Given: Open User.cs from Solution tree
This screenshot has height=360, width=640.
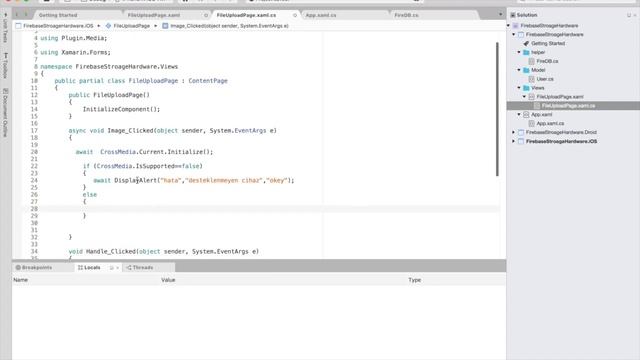Looking at the screenshot, I should (545, 79).
